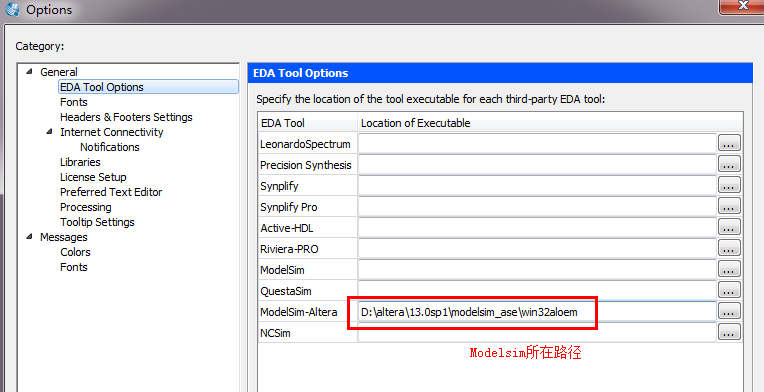Select Internet Connectivity category
764x392 pixels.
[112, 132]
